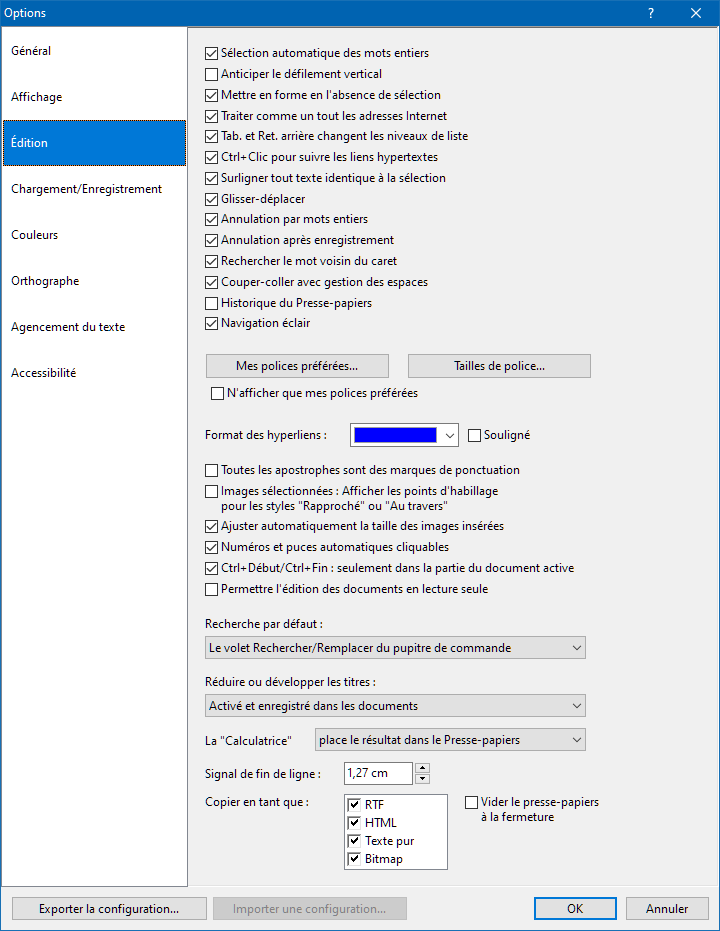Disable Ctrl+Clic pour suivre les liens hypertextes
Image resolution: width=720 pixels, height=931 pixels.
coord(211,157)
